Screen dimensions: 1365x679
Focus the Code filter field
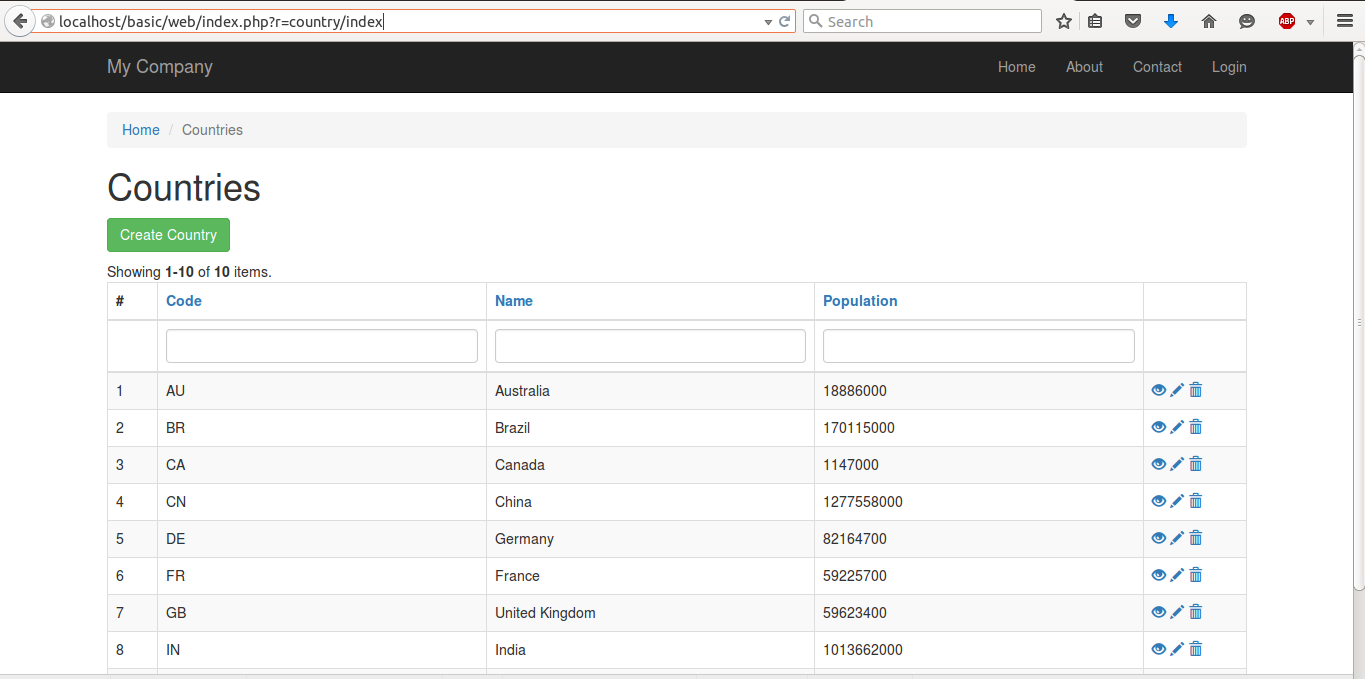pyautogui.click(x=322, y=346)
